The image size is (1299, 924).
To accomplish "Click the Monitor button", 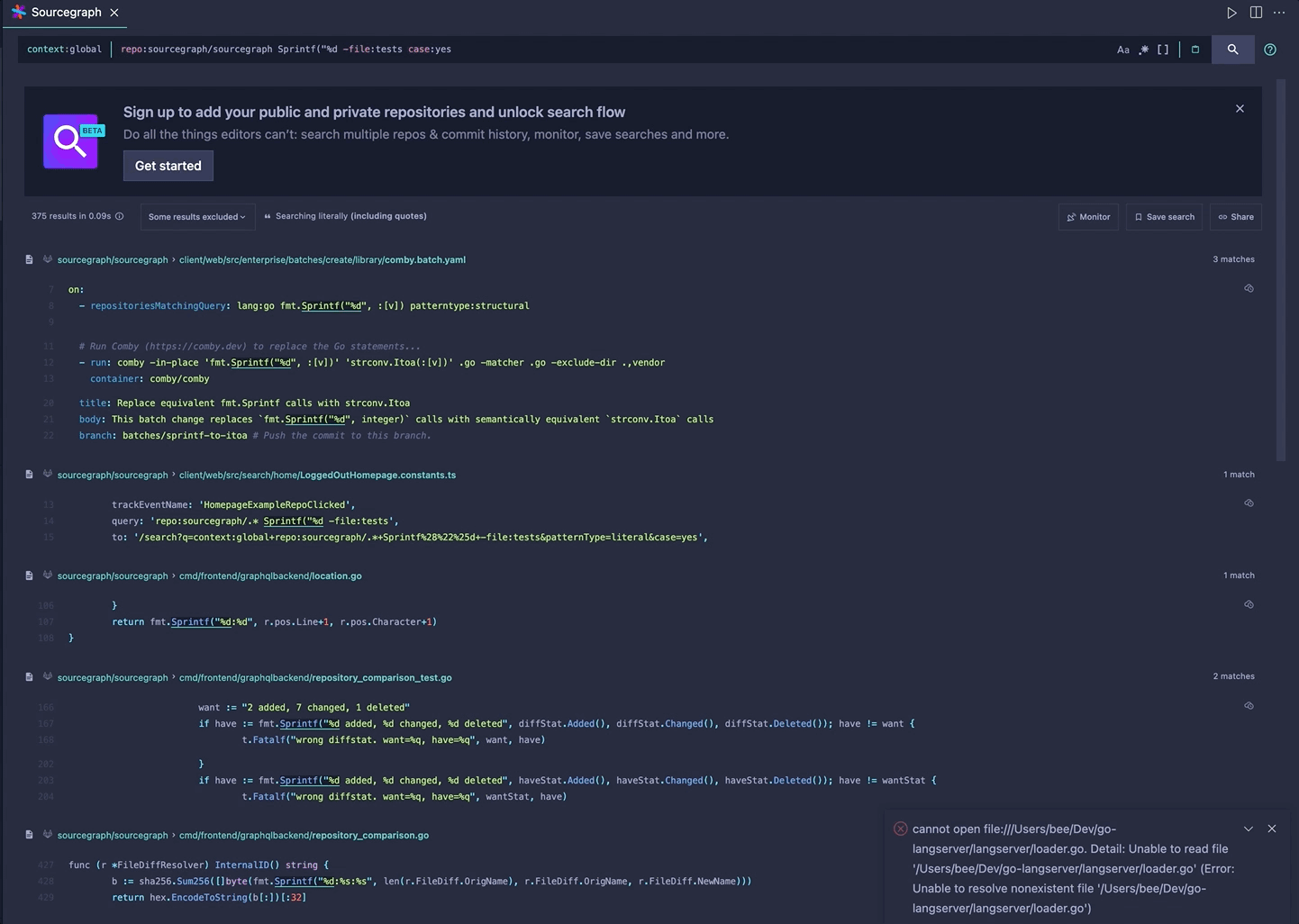I will click(1088, 217).
